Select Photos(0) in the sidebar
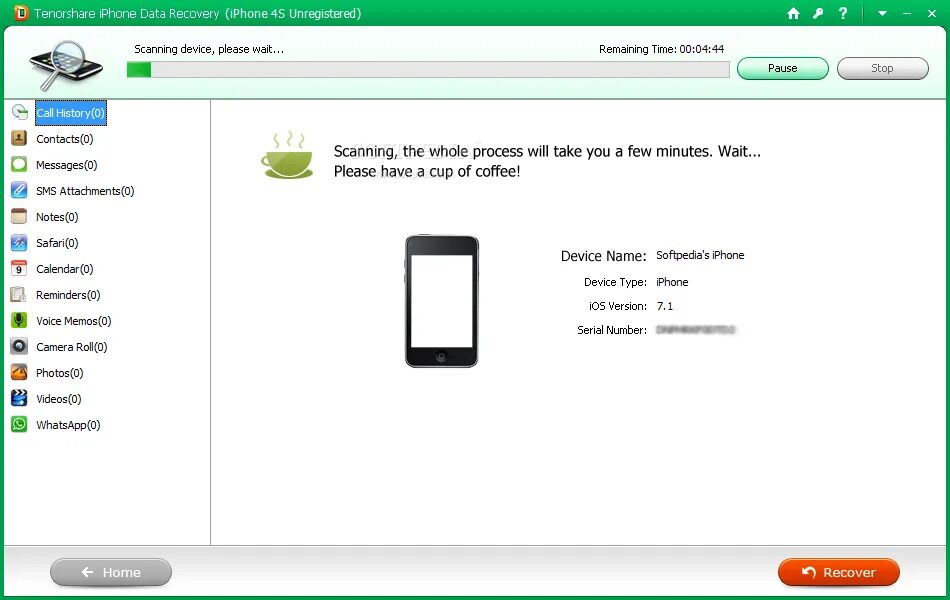Viewport: 950px width, 600px height. (x=59, y=373)
